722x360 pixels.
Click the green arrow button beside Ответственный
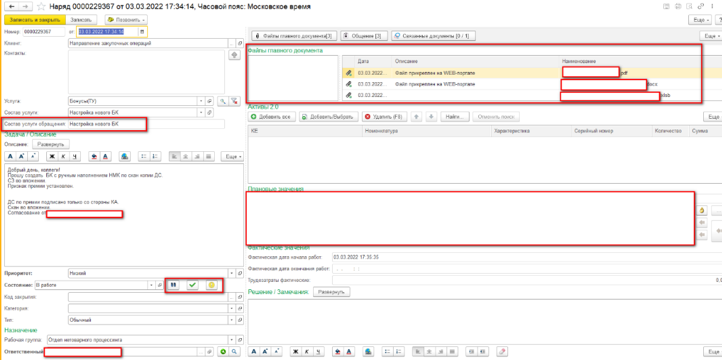pyautogui.click(x=223, y=352)
